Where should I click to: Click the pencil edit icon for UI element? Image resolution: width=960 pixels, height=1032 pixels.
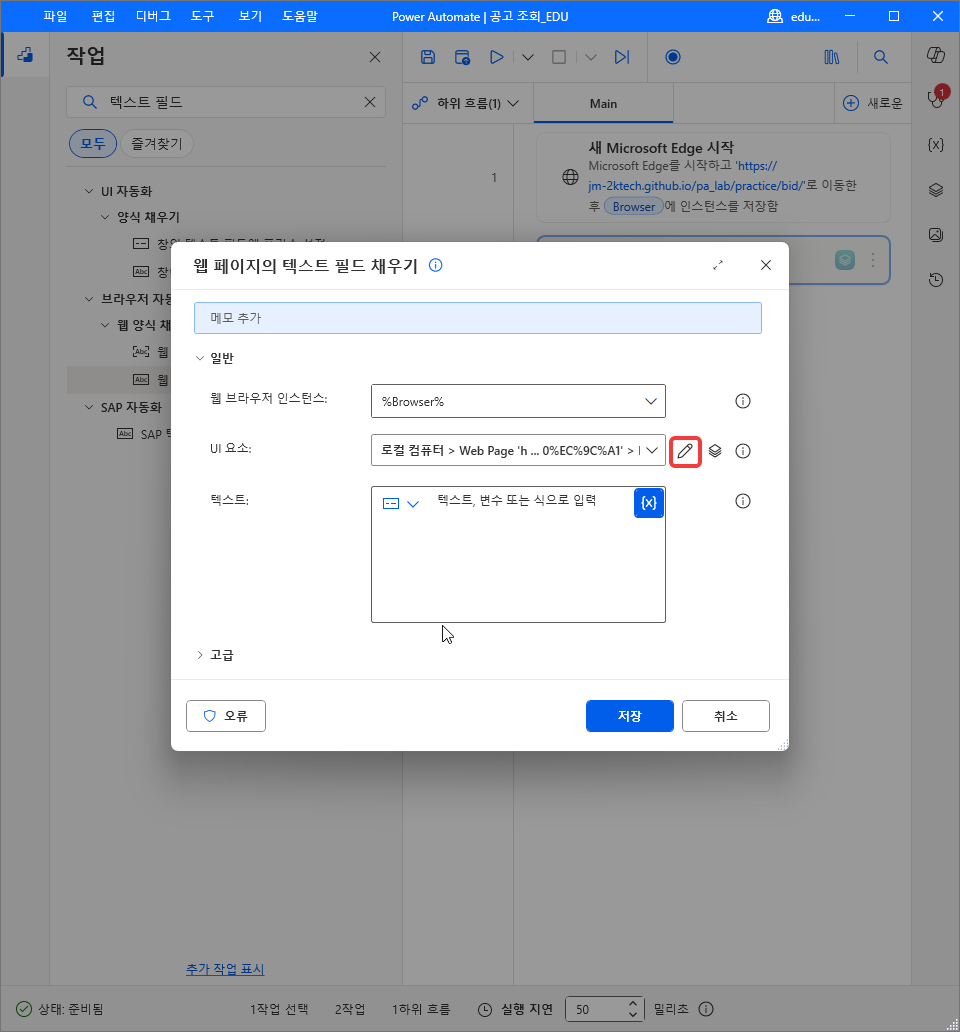(685, 452)
